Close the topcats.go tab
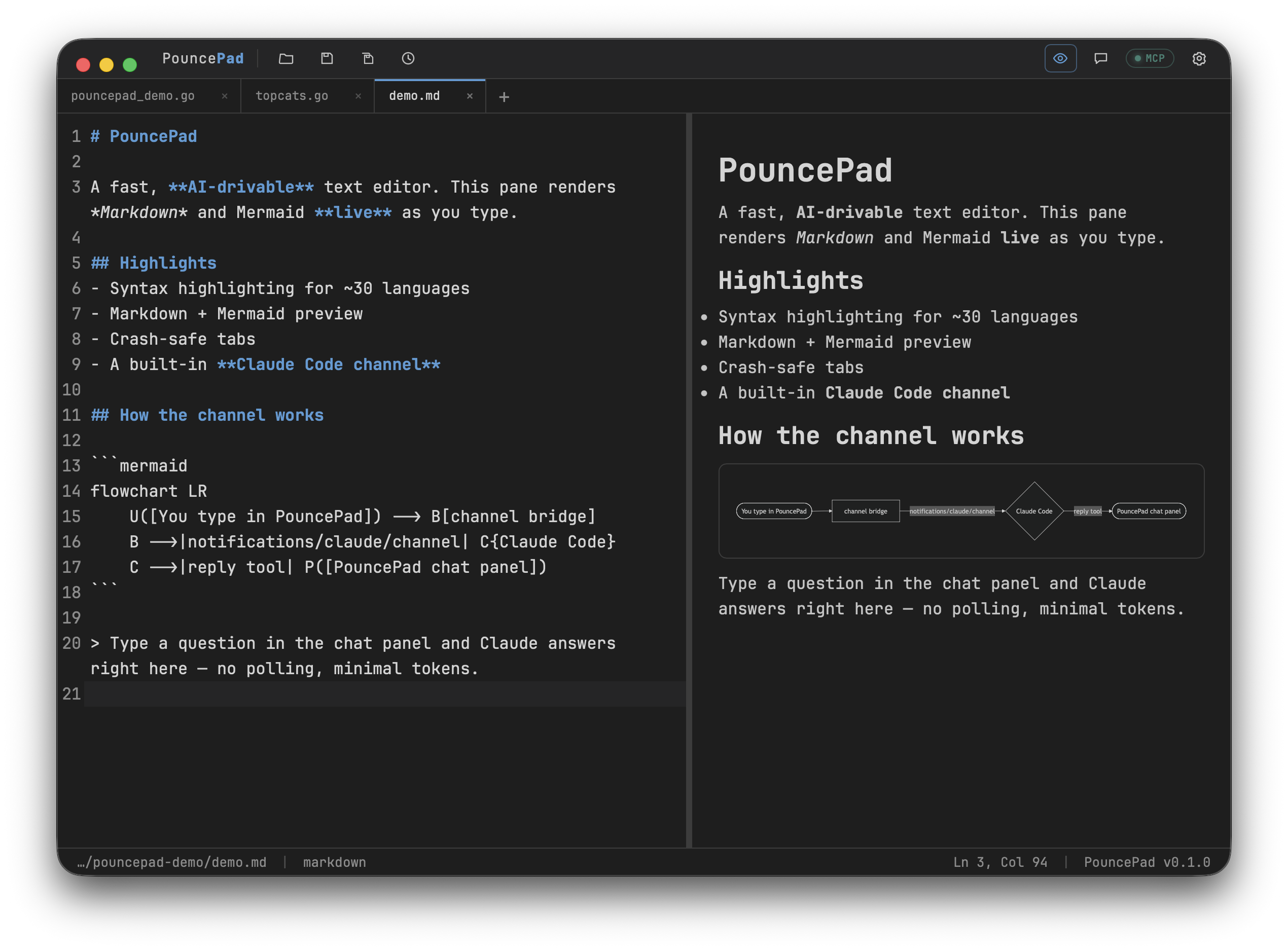This screenshot has height=951, width=1288. pyautogui.click(x=358, y=96)
